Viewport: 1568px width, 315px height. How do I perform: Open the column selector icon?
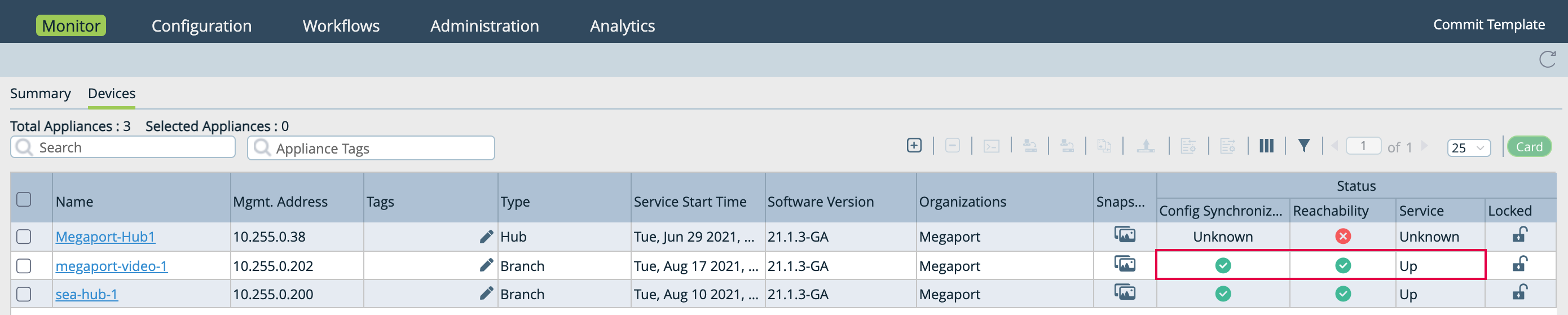[x=1266, y=146]
